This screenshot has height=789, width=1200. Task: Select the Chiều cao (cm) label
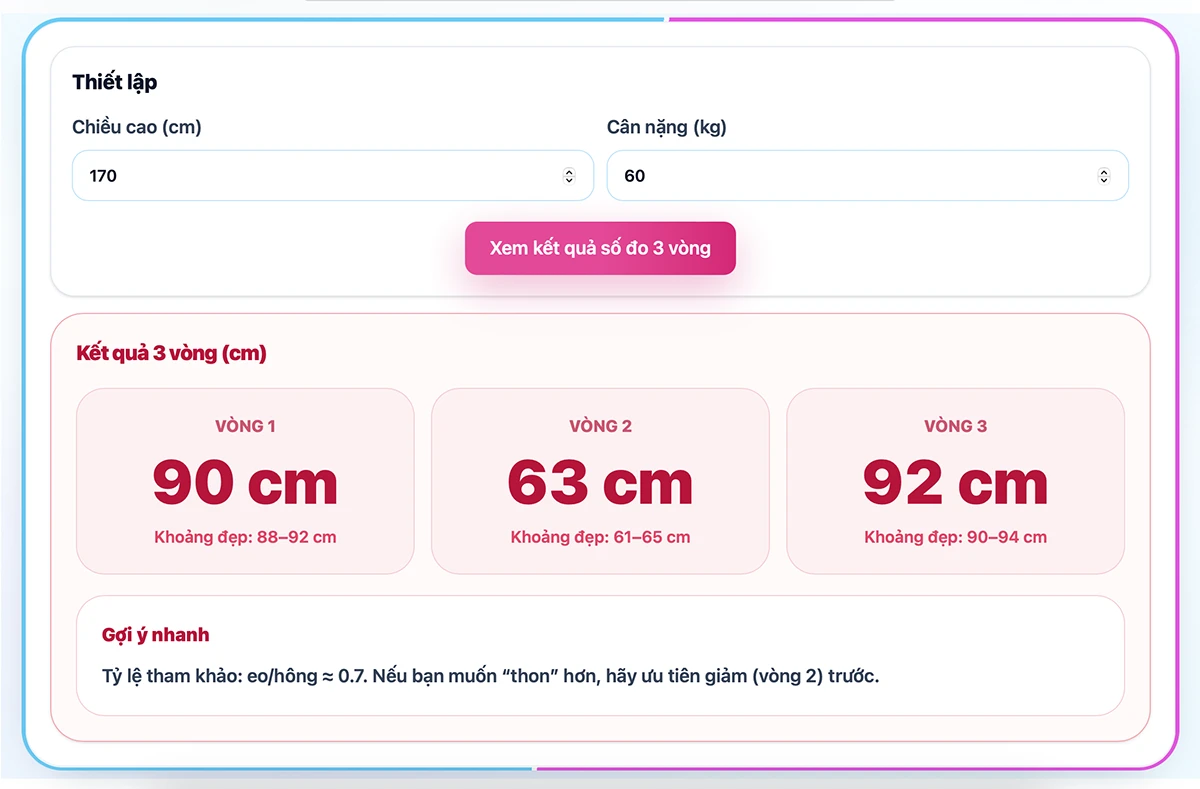point(137,127)
